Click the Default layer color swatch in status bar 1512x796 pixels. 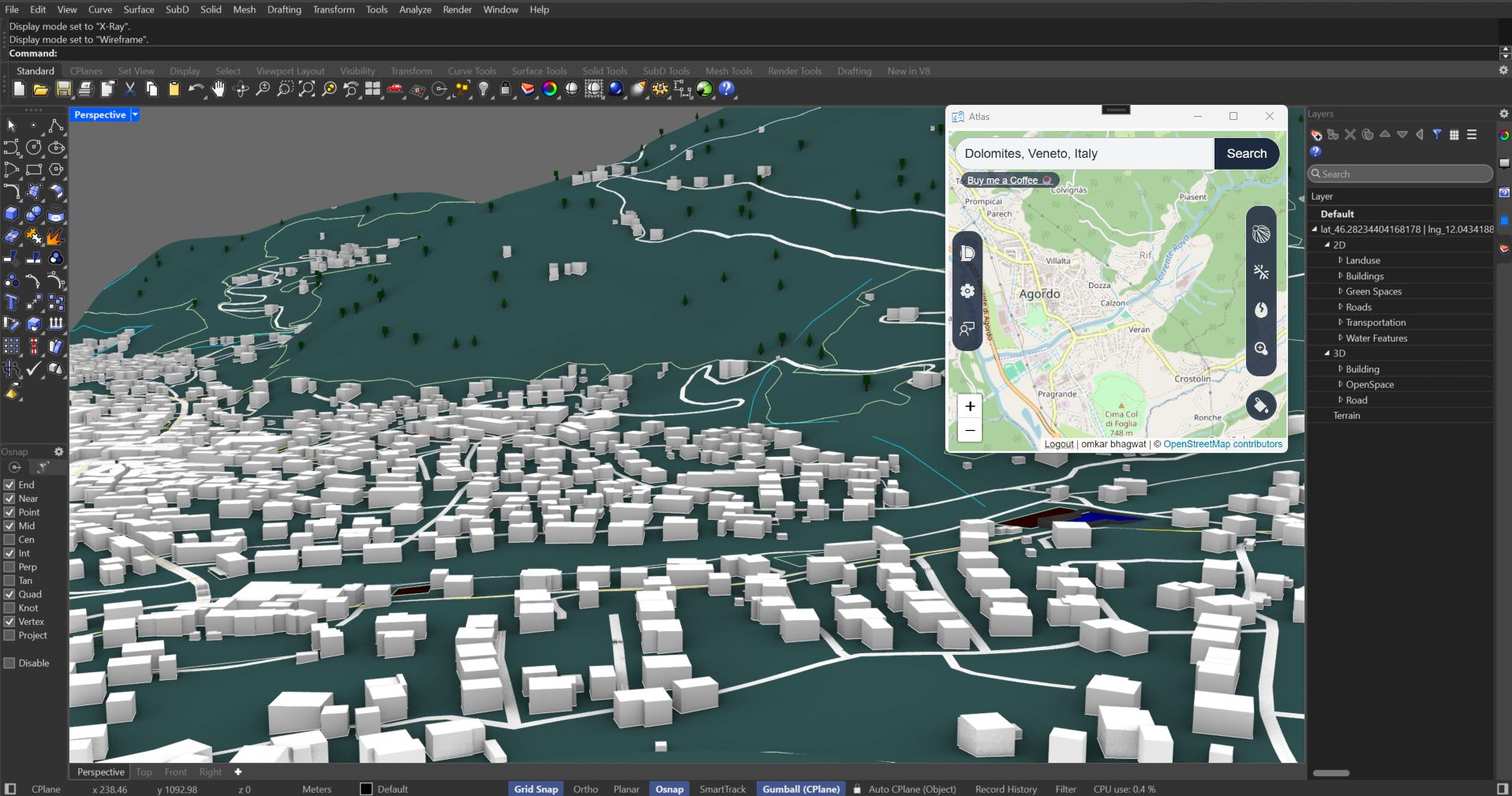tap(366, 789)
